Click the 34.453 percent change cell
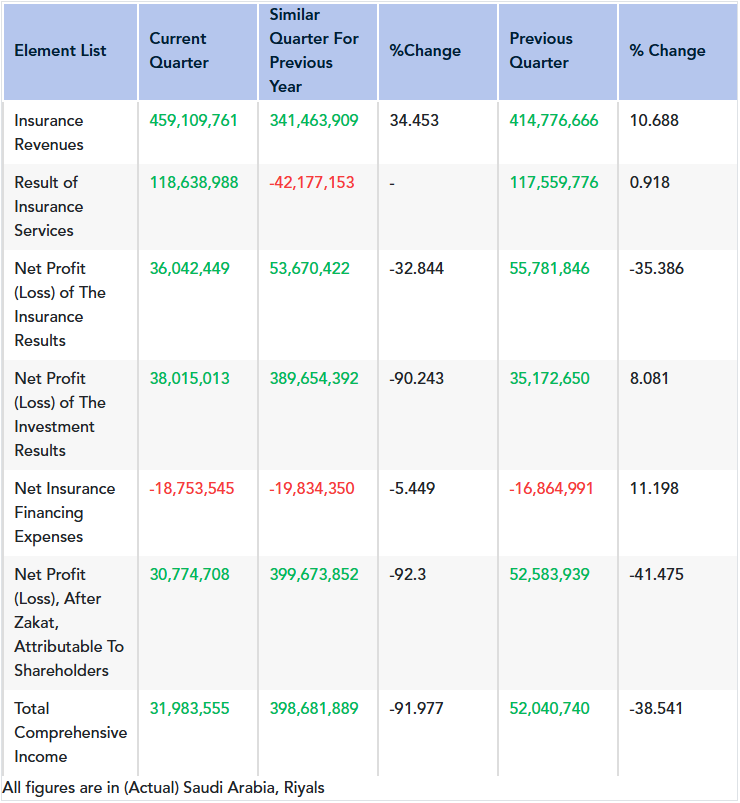This screenshot has width=740, height=803. point(414,120)
